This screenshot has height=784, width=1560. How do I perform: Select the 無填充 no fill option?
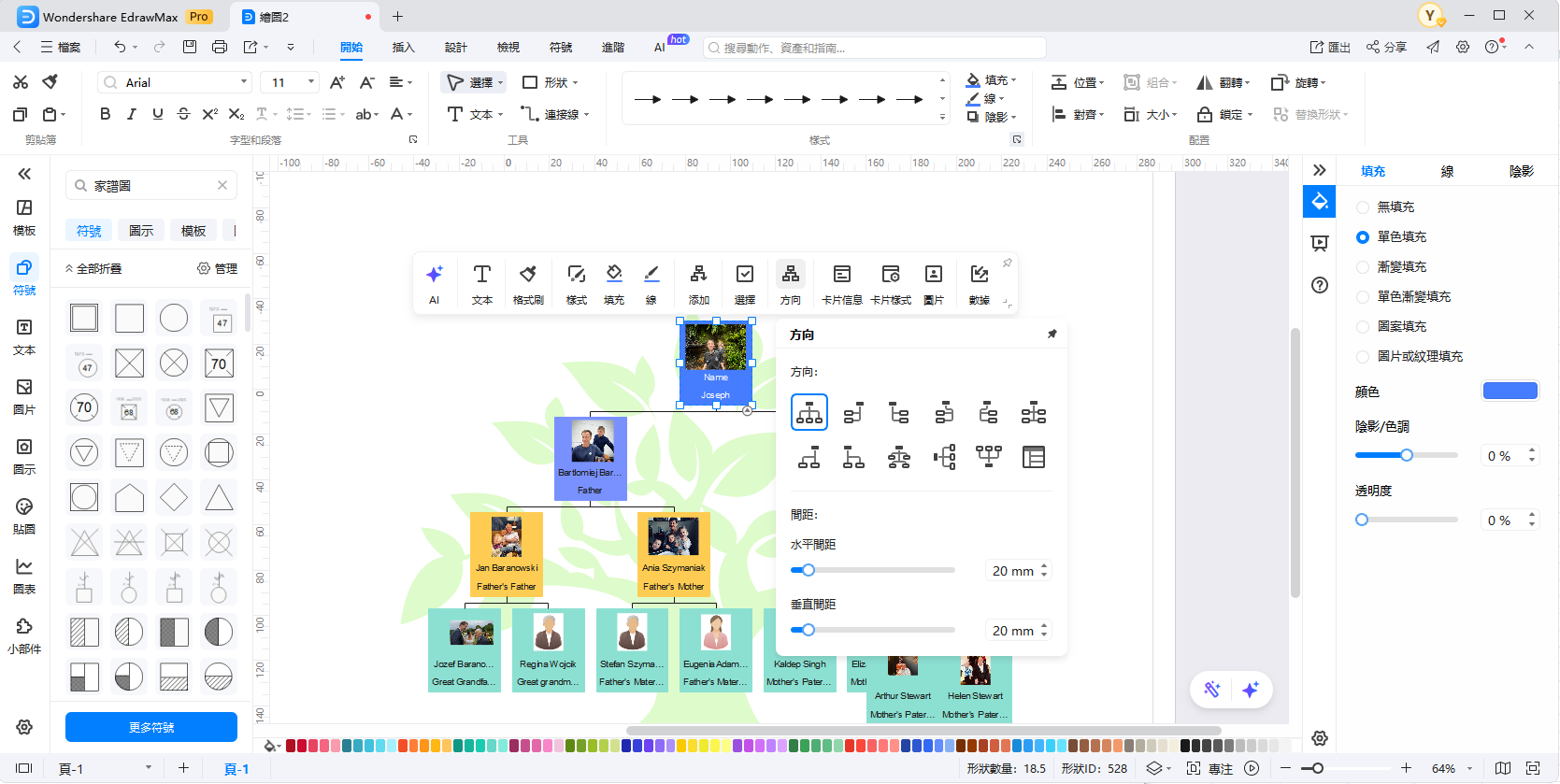[1363, 207]
